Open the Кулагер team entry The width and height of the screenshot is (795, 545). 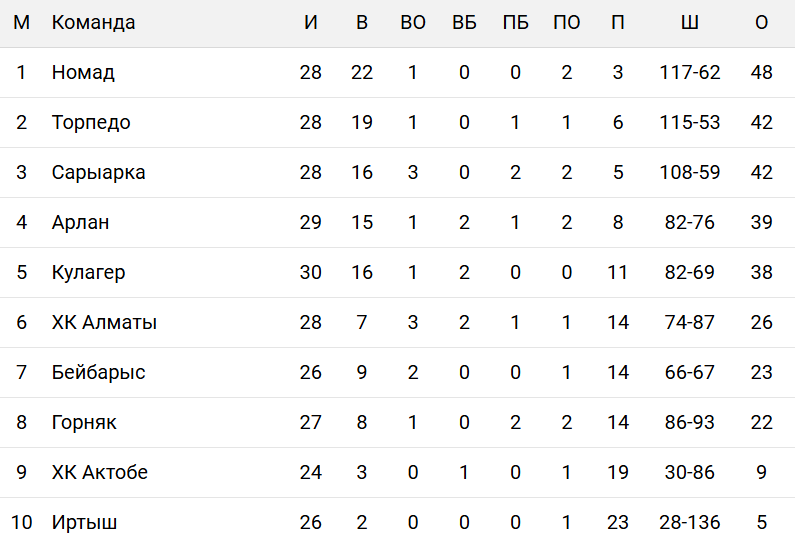click(88, 273)
